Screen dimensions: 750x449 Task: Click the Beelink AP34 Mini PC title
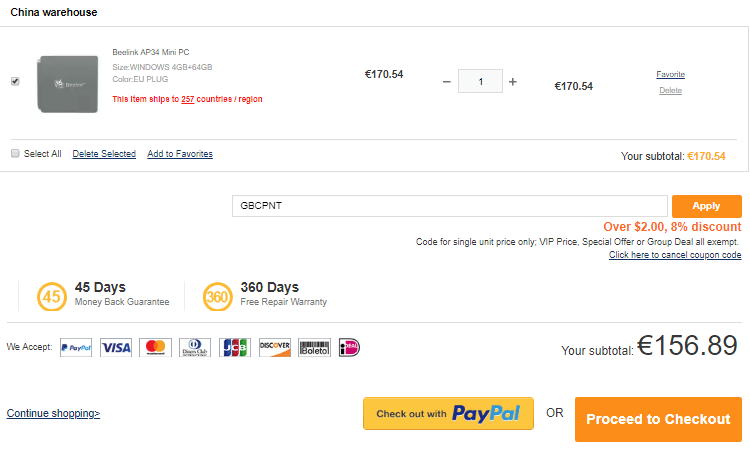coord(151,52)
